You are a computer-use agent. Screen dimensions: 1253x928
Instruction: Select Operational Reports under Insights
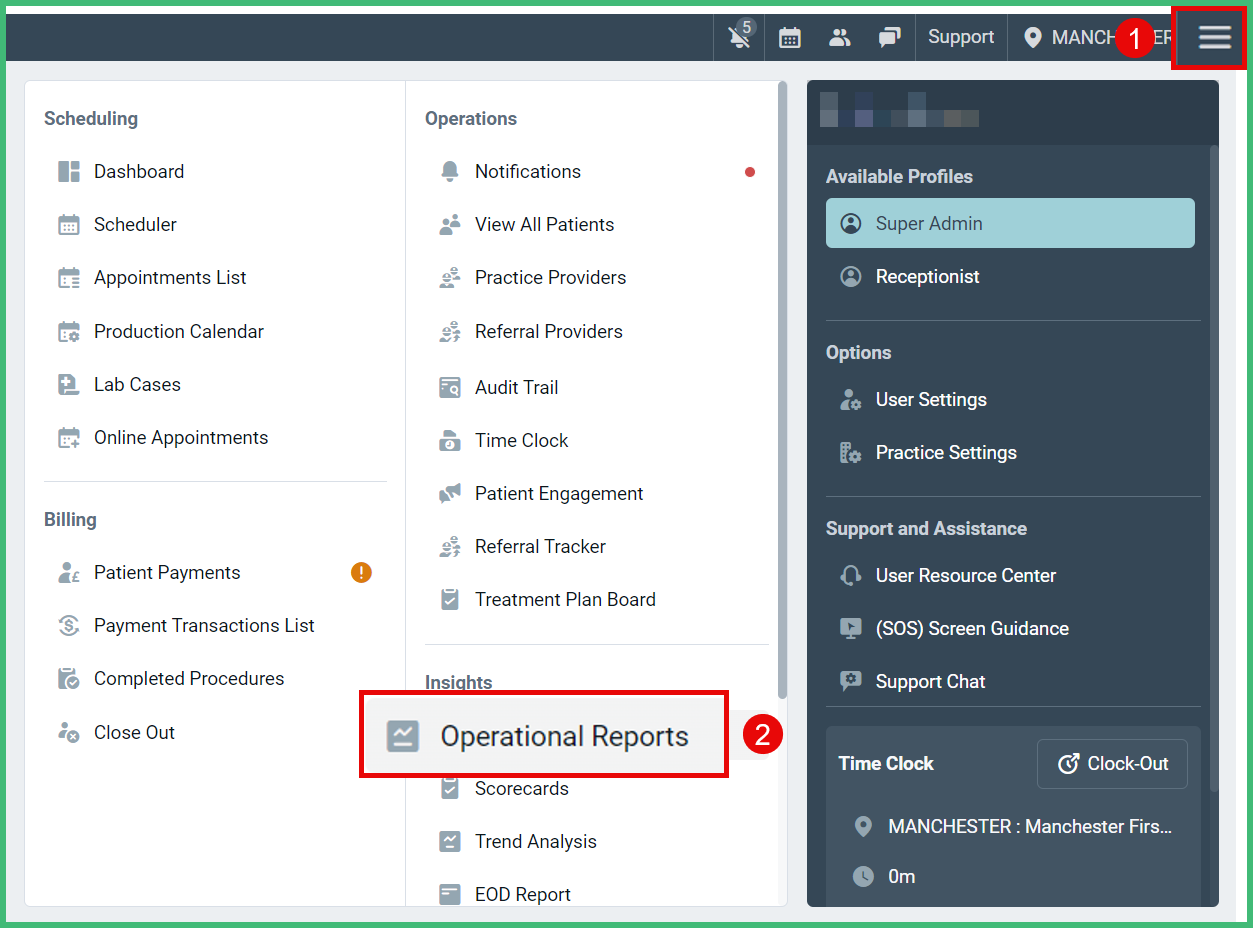tap(565, 735)
